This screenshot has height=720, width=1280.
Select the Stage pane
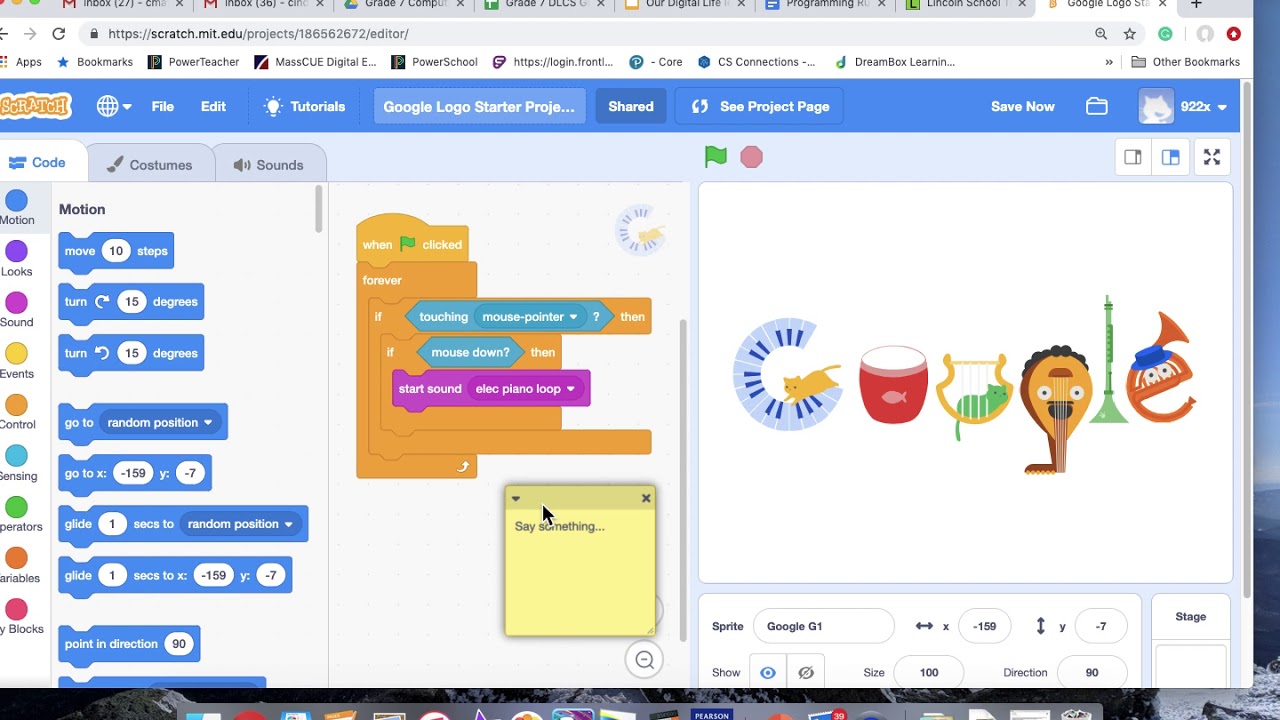point(1191,640)
